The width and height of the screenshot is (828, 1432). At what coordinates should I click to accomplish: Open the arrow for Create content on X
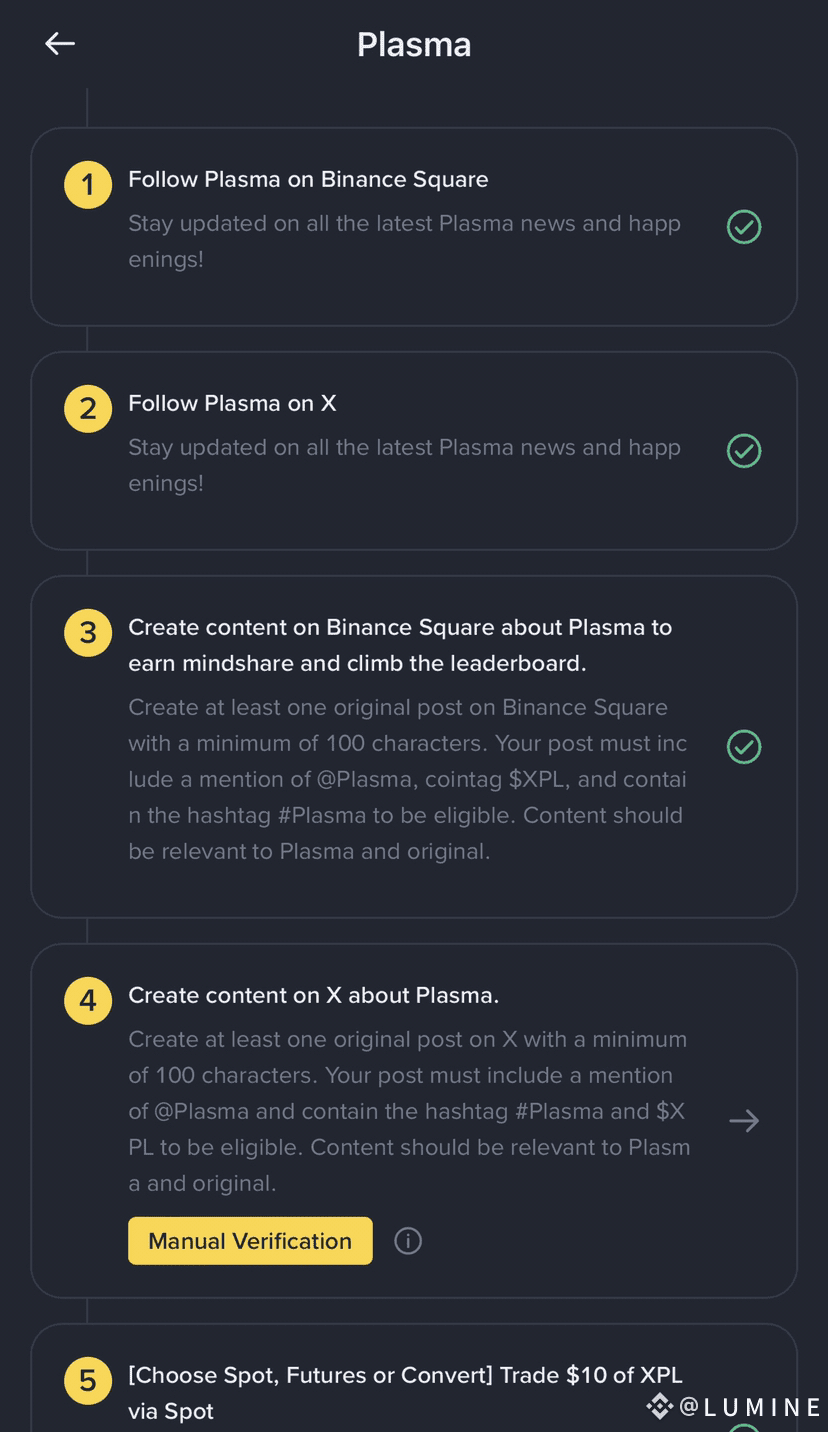coord(744,1121)
